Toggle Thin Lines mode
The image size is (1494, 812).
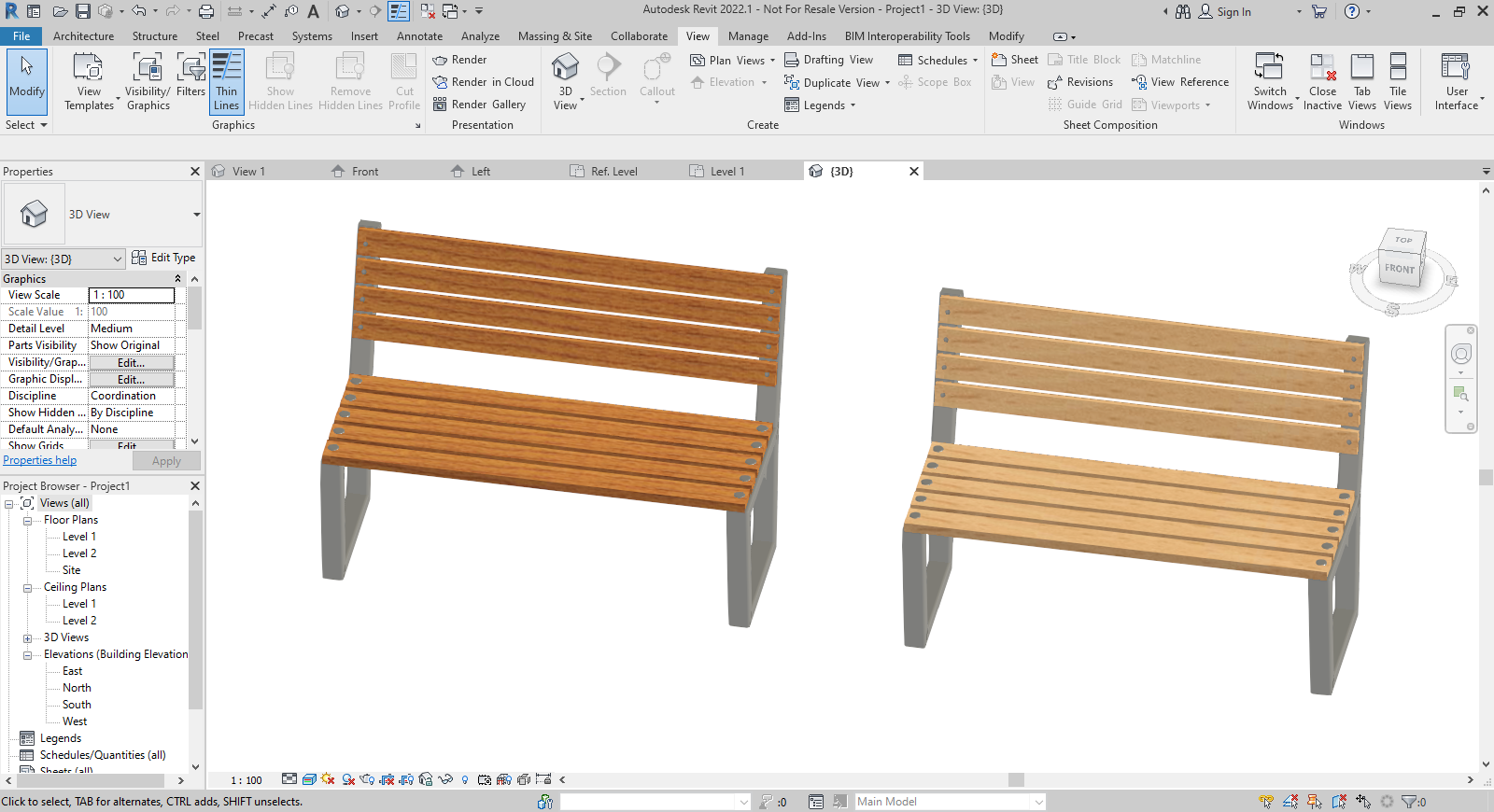(227, 82)
